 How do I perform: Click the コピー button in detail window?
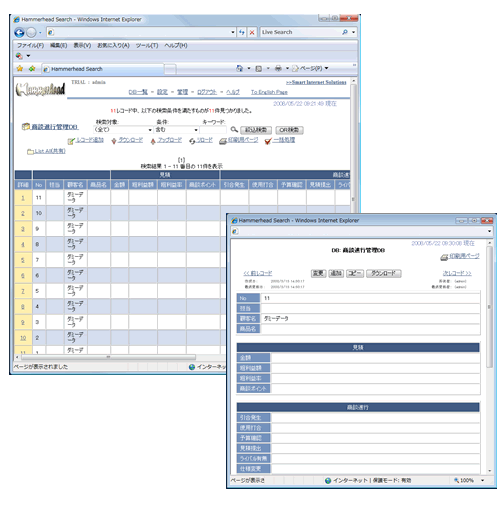(355, 273)
